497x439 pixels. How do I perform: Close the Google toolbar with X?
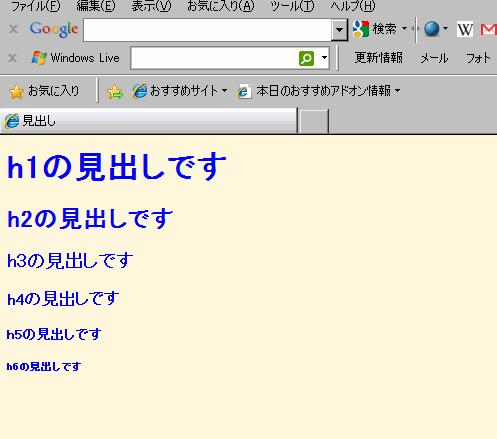13,29
